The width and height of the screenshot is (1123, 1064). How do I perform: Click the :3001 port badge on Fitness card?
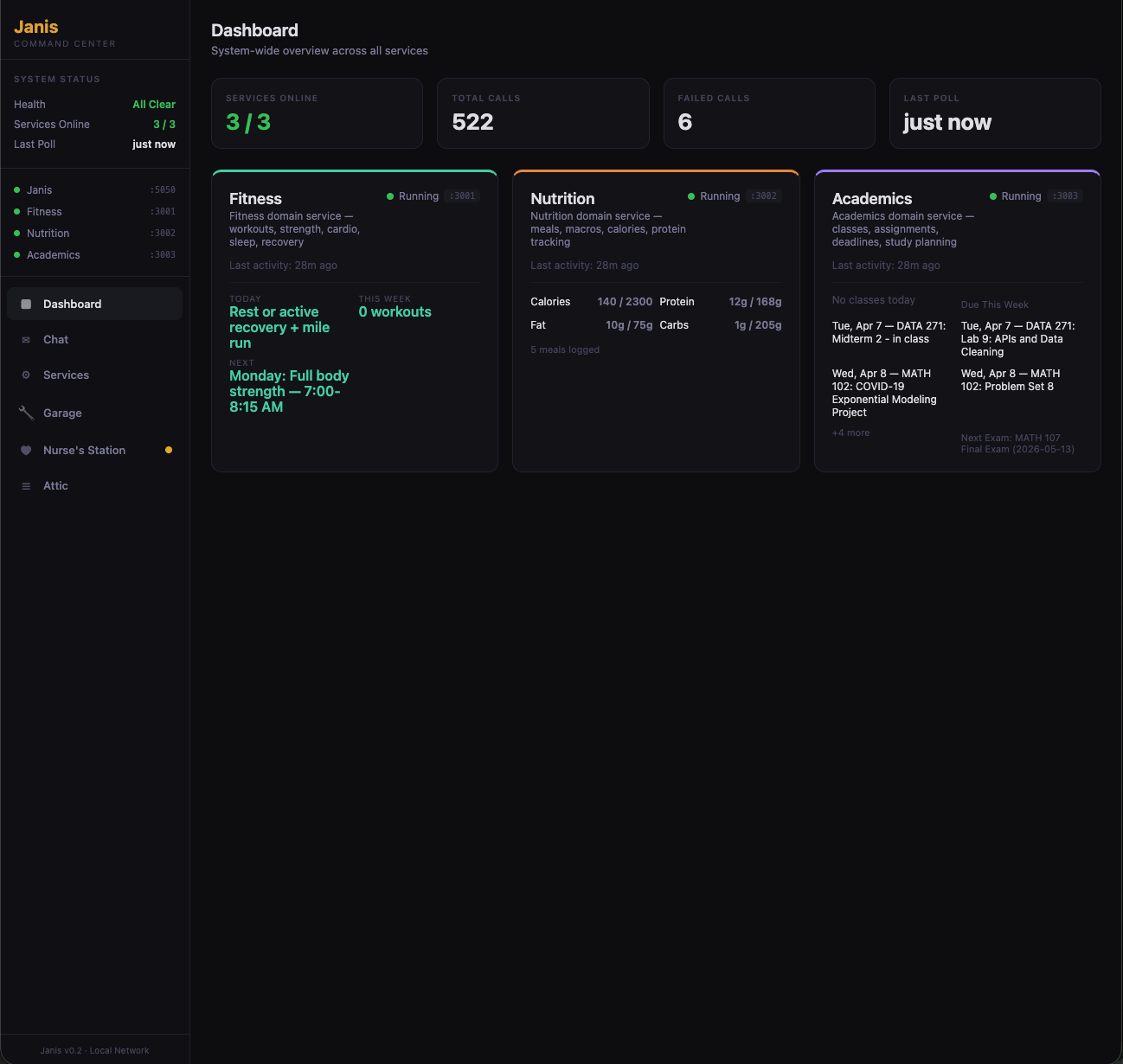pyautogui.click(x=462, y=196)
